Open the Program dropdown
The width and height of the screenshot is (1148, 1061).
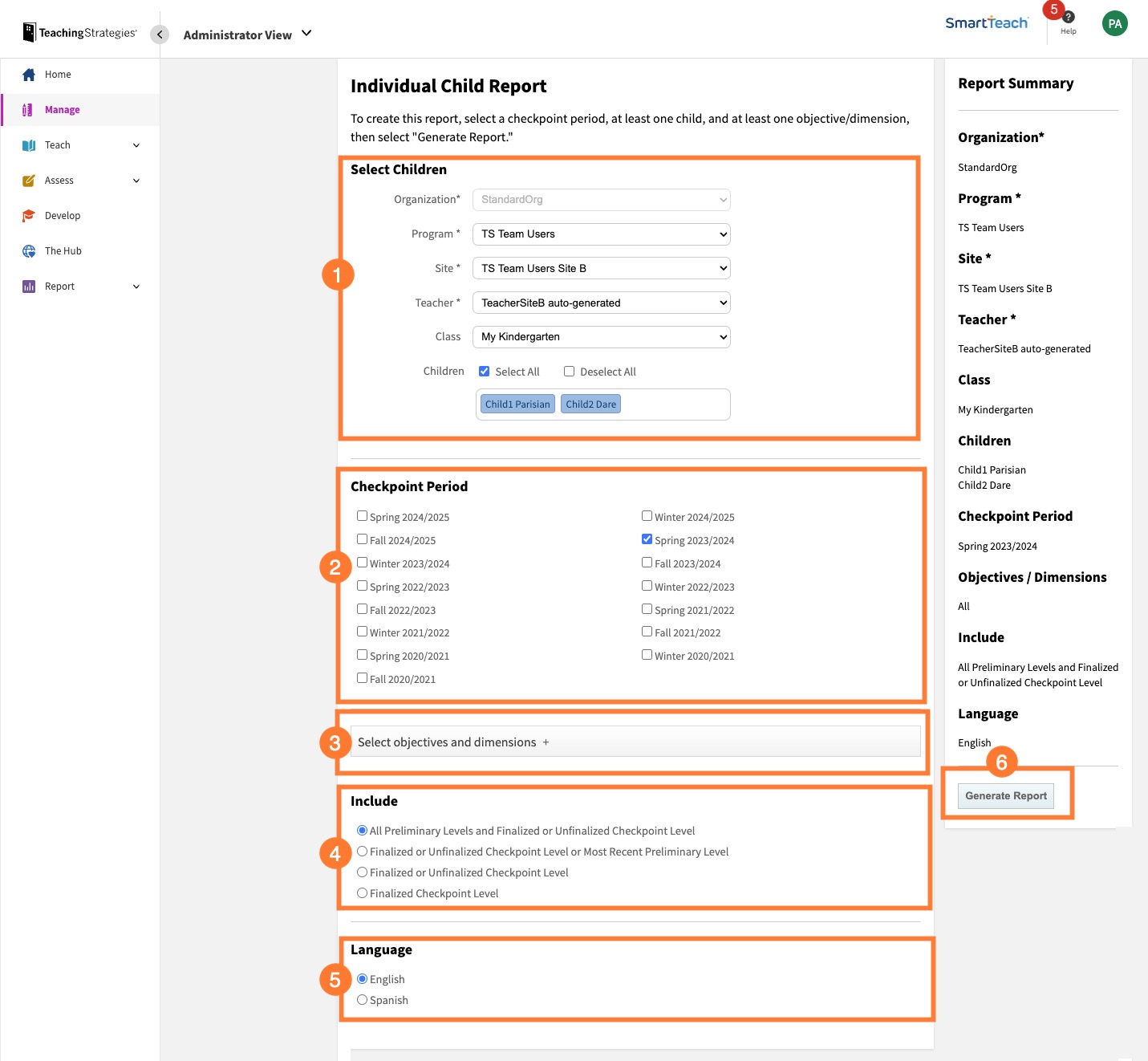click(x=601, y=234)
